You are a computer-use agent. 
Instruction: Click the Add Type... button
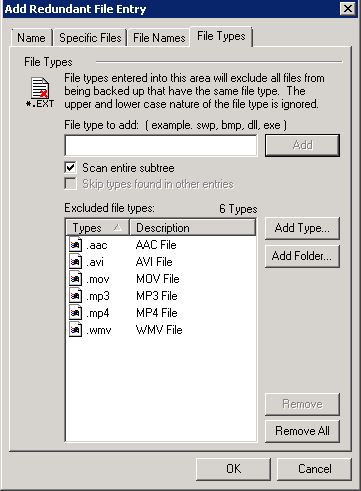302,228
